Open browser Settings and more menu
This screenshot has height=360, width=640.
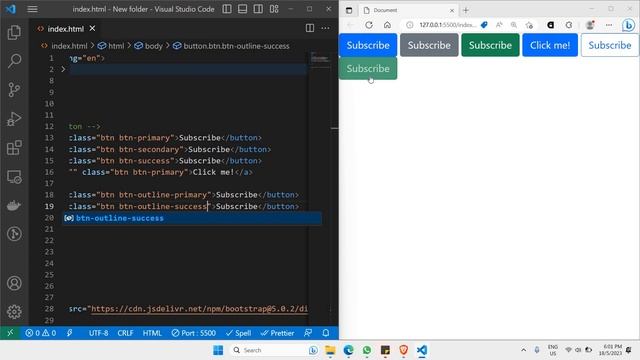pyautogui.click(x=609, y=25)
